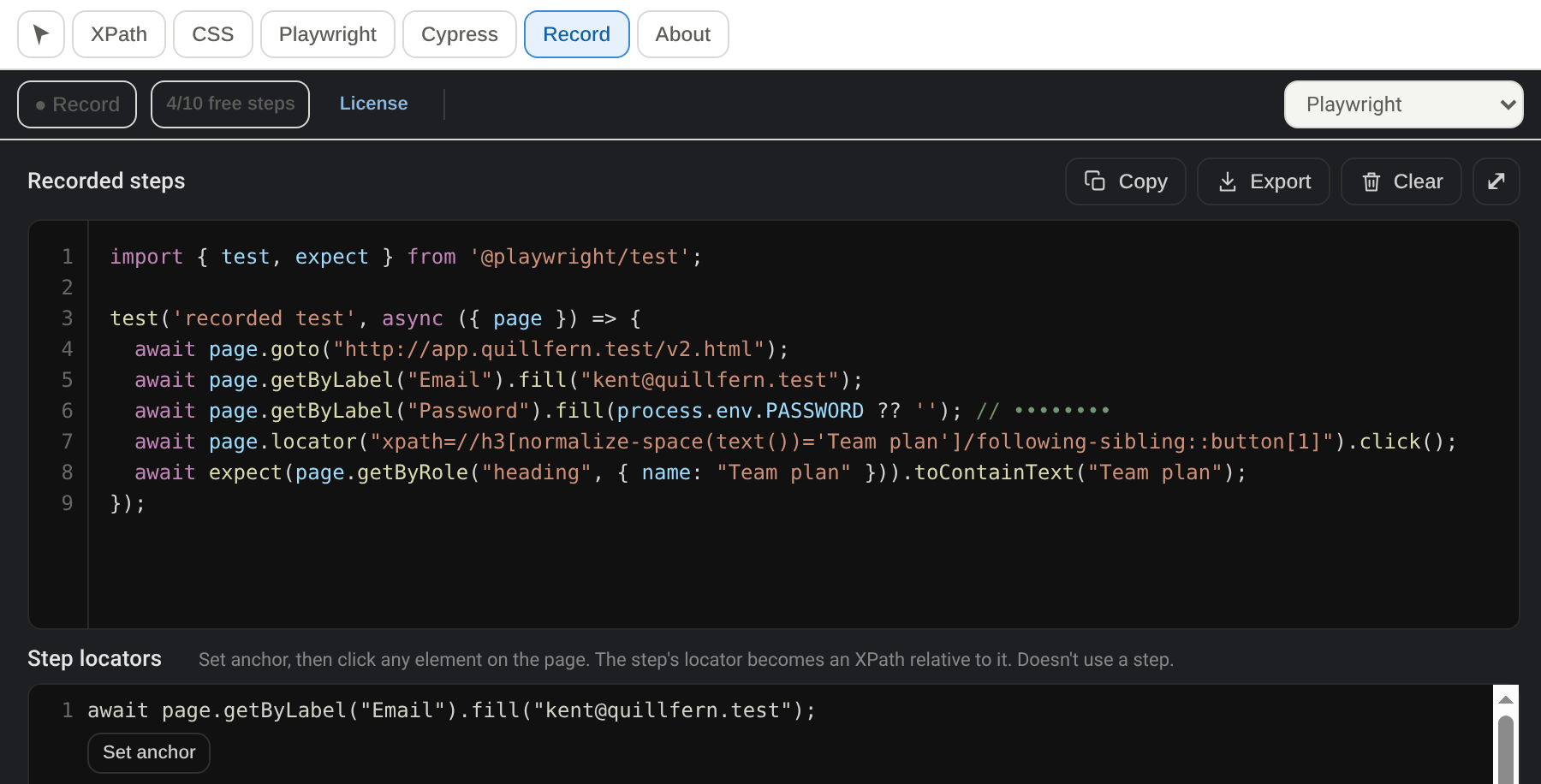Open the XPath tab
Viewport: 1541px width, 784px height.
coord(119,34)
